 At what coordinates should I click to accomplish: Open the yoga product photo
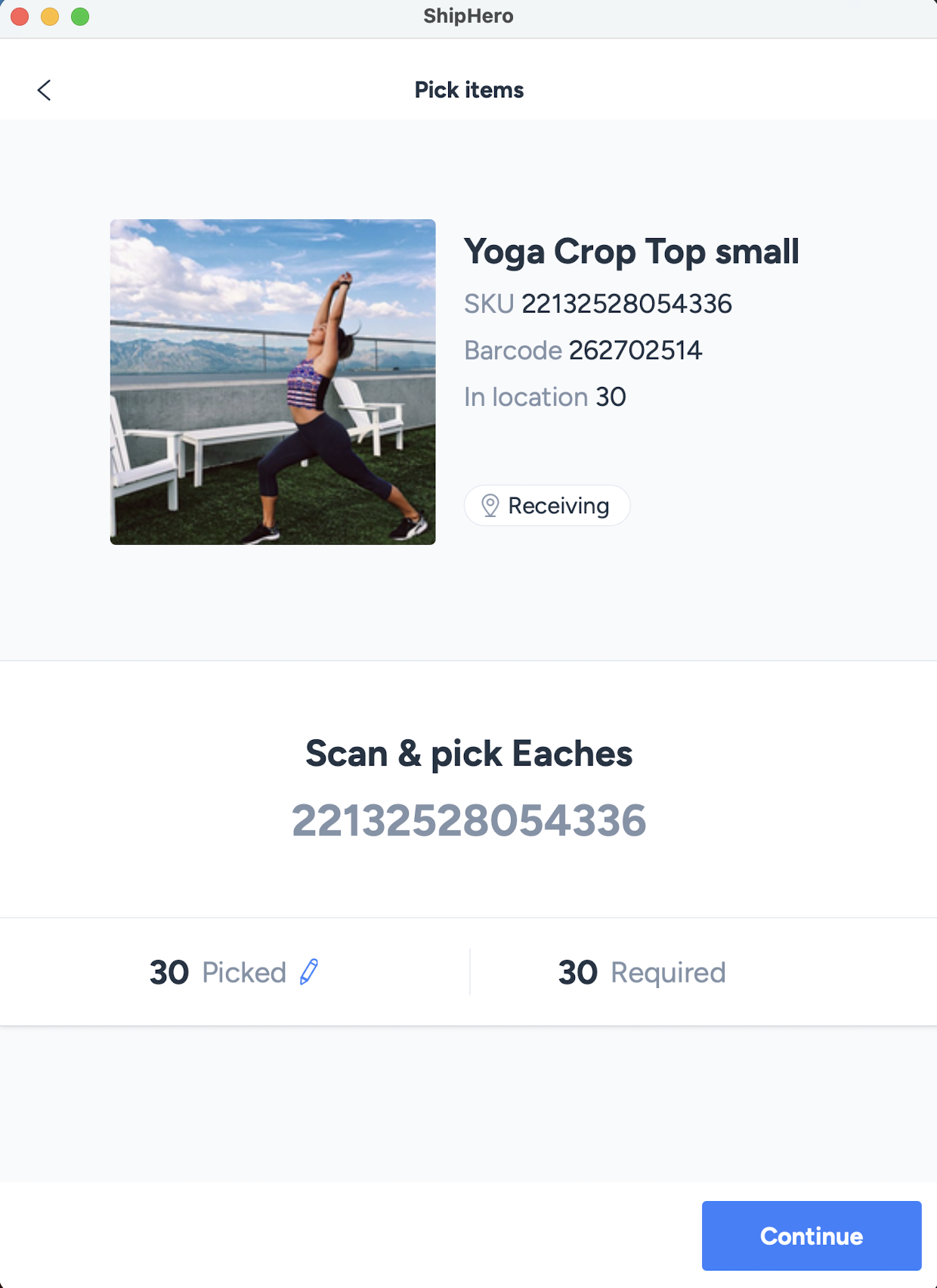point(273,382)
